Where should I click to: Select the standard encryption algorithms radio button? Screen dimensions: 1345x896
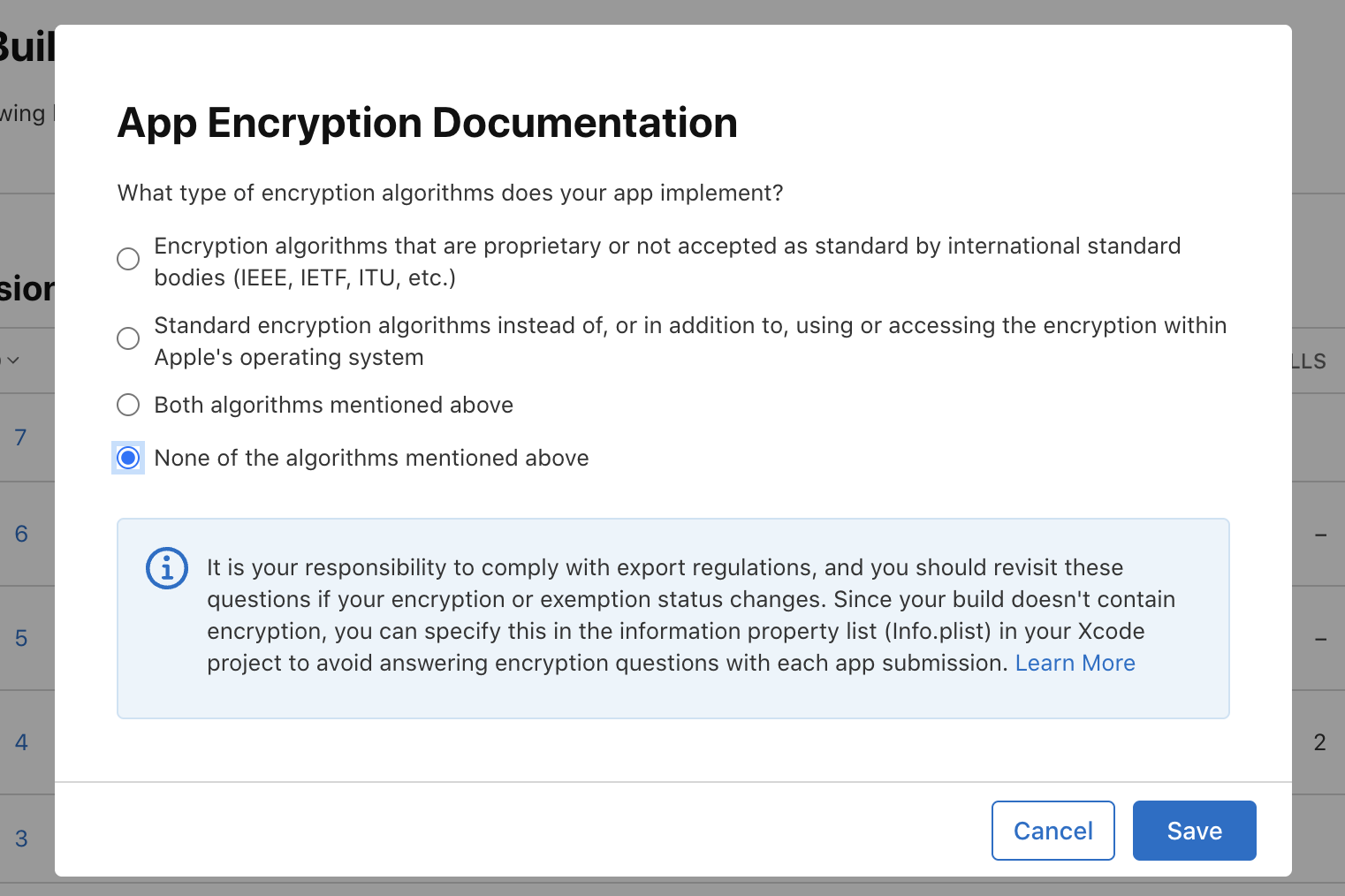point(128,338)
